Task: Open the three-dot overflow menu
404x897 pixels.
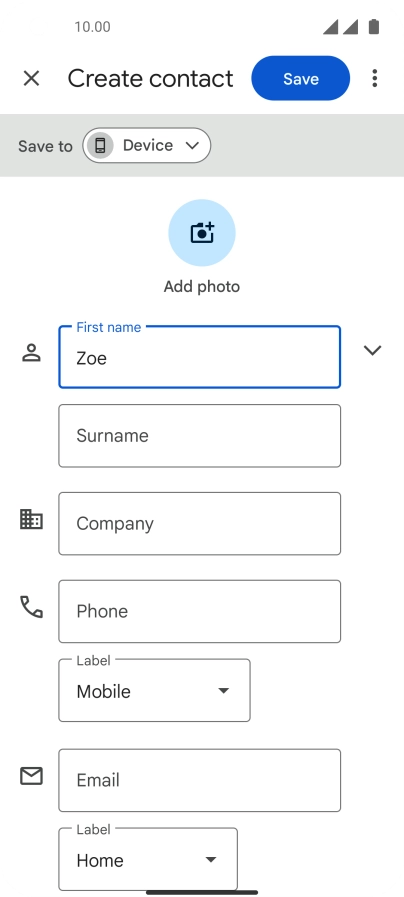Action: pos(374,78)
